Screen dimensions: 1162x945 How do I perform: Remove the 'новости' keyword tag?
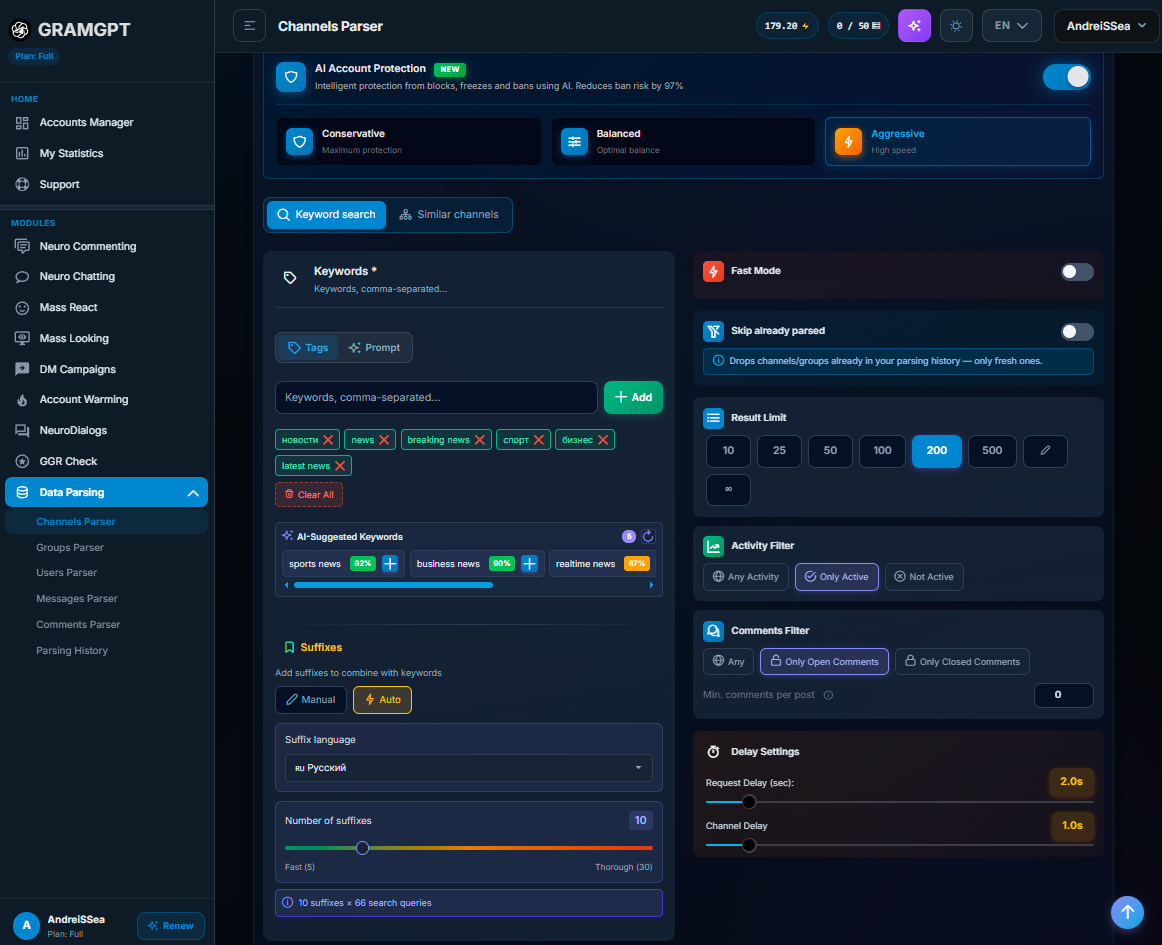click(x=328, y=440)
